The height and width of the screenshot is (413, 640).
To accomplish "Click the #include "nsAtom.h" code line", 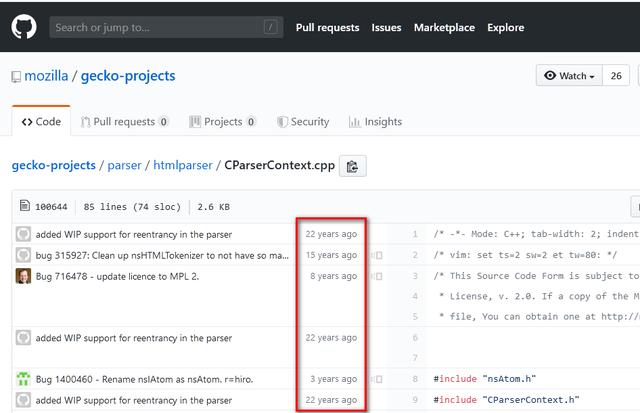I will (484, 379).
